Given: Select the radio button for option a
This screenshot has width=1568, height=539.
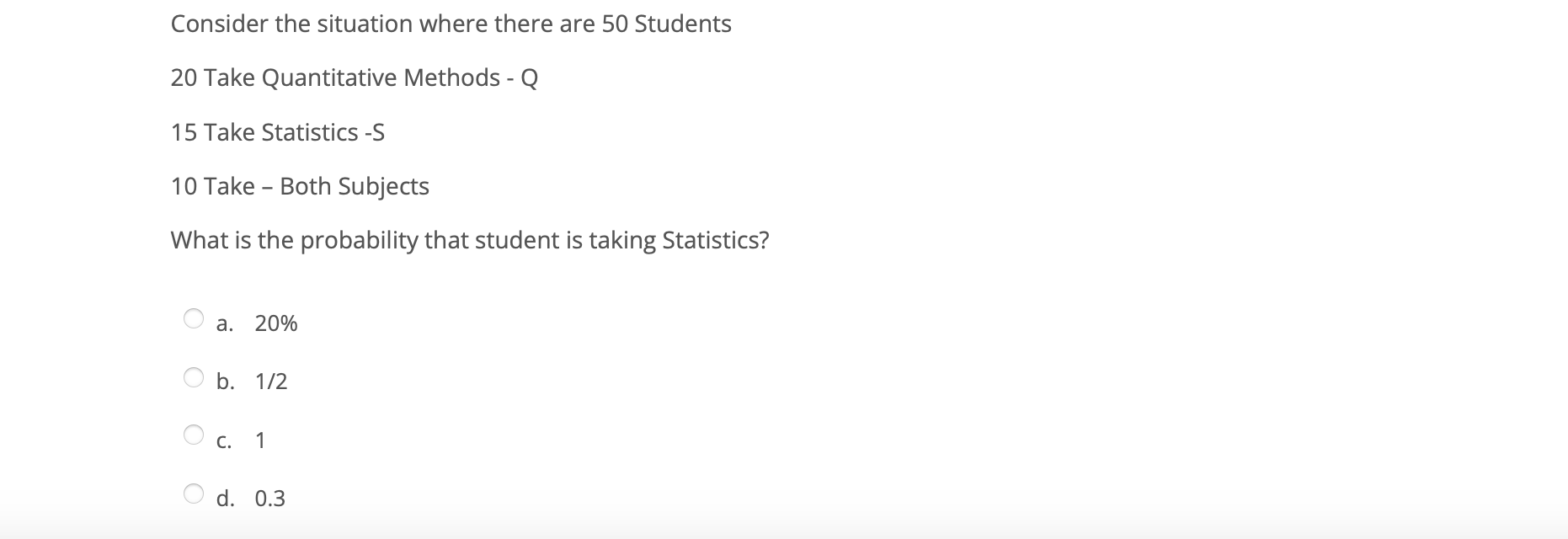Looking at the screenshot, I should (x=194, y=318).
